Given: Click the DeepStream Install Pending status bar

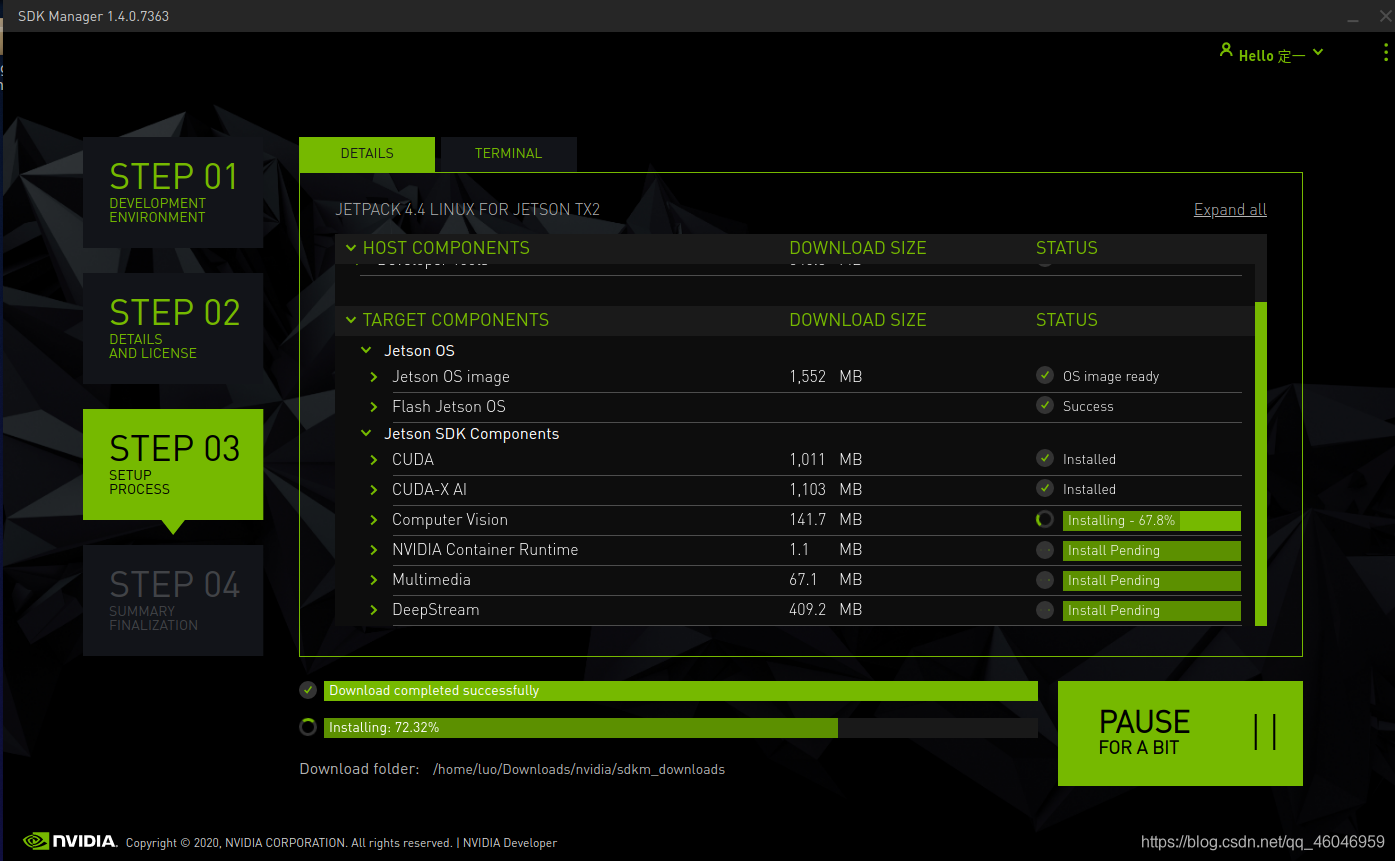Looking at the screenshot, I should [1152, 610].
